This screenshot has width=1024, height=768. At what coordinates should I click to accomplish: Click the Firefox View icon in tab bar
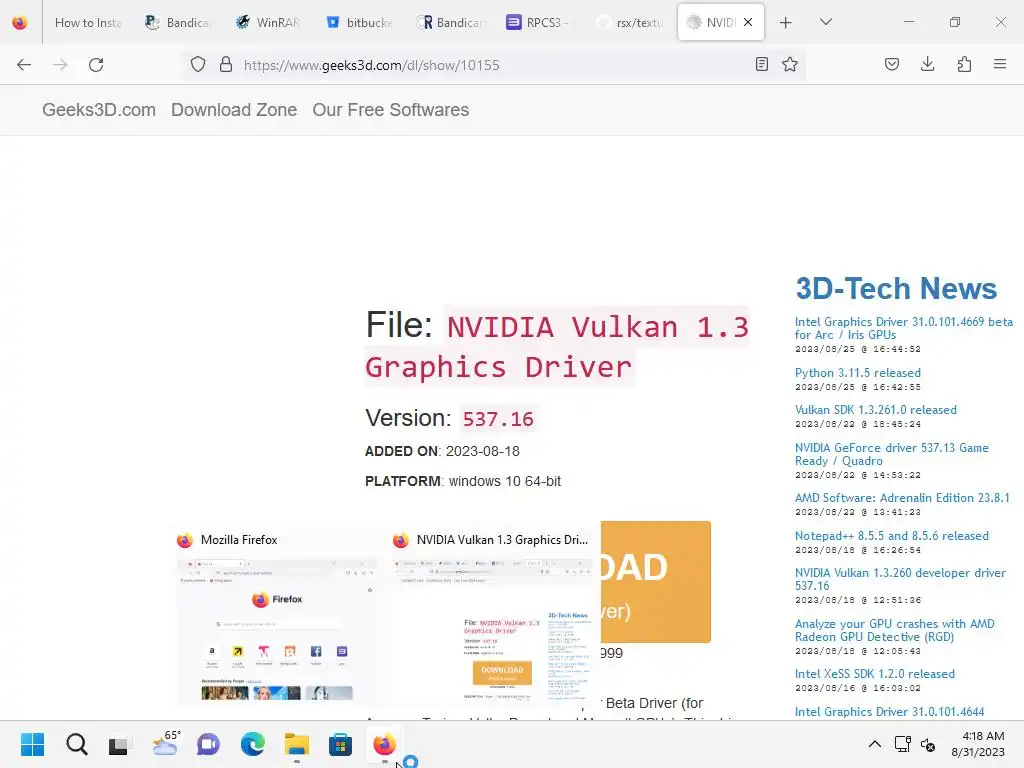pyautogui.click(x=20, y=23)
